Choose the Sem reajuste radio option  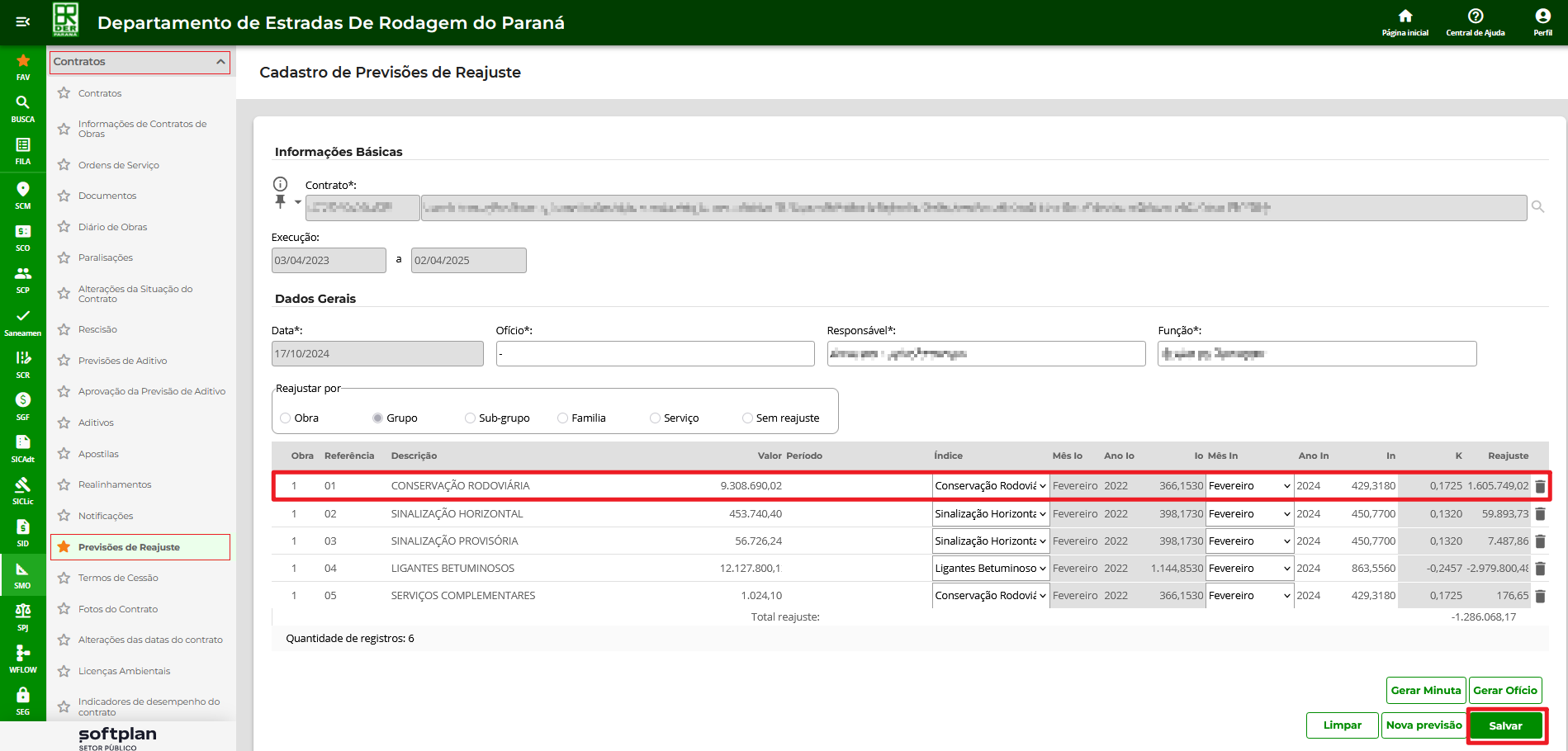[x=747, y=418]
